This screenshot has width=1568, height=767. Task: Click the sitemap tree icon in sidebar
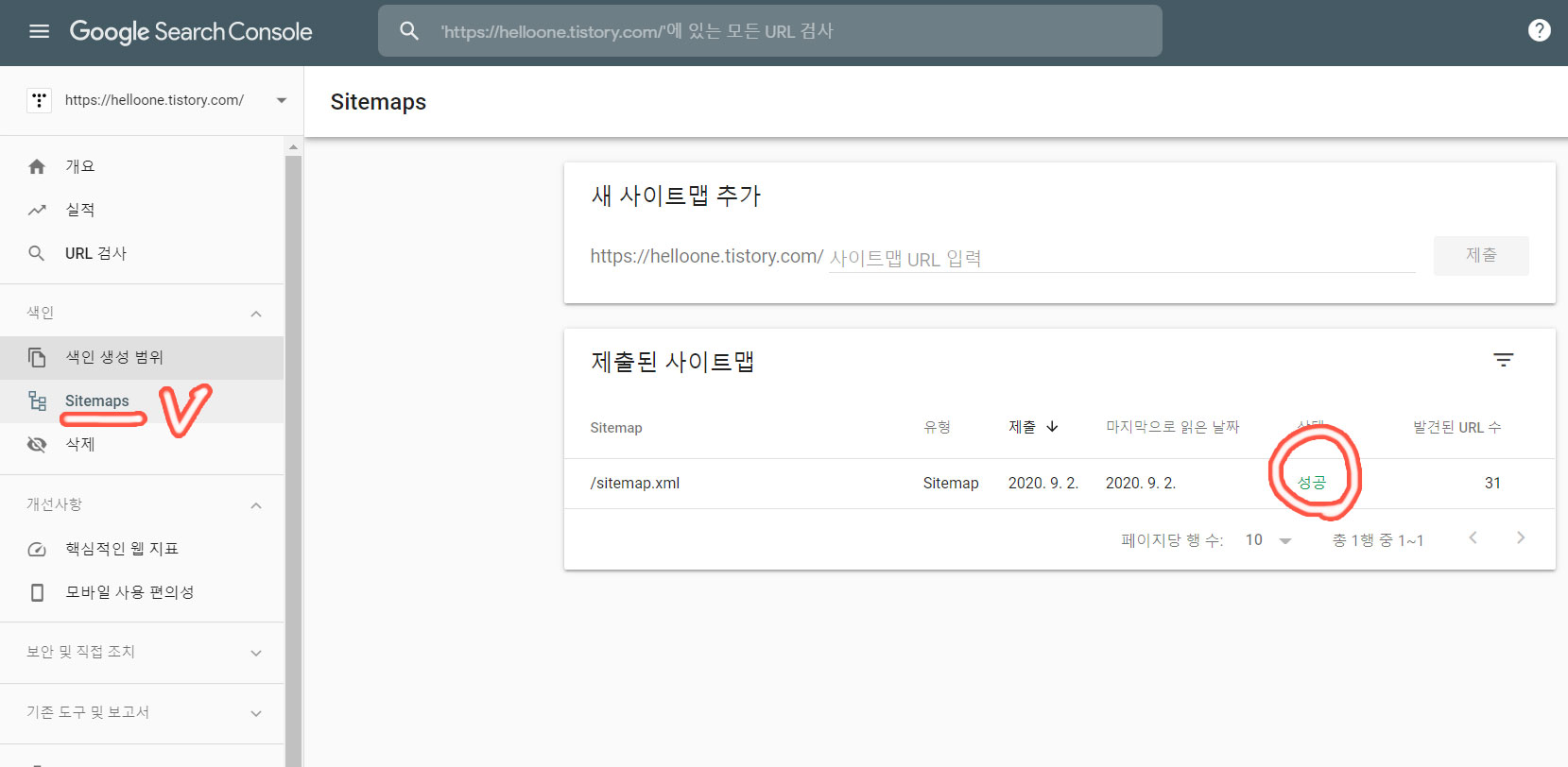pyautogui.click(x=37, y=401)
